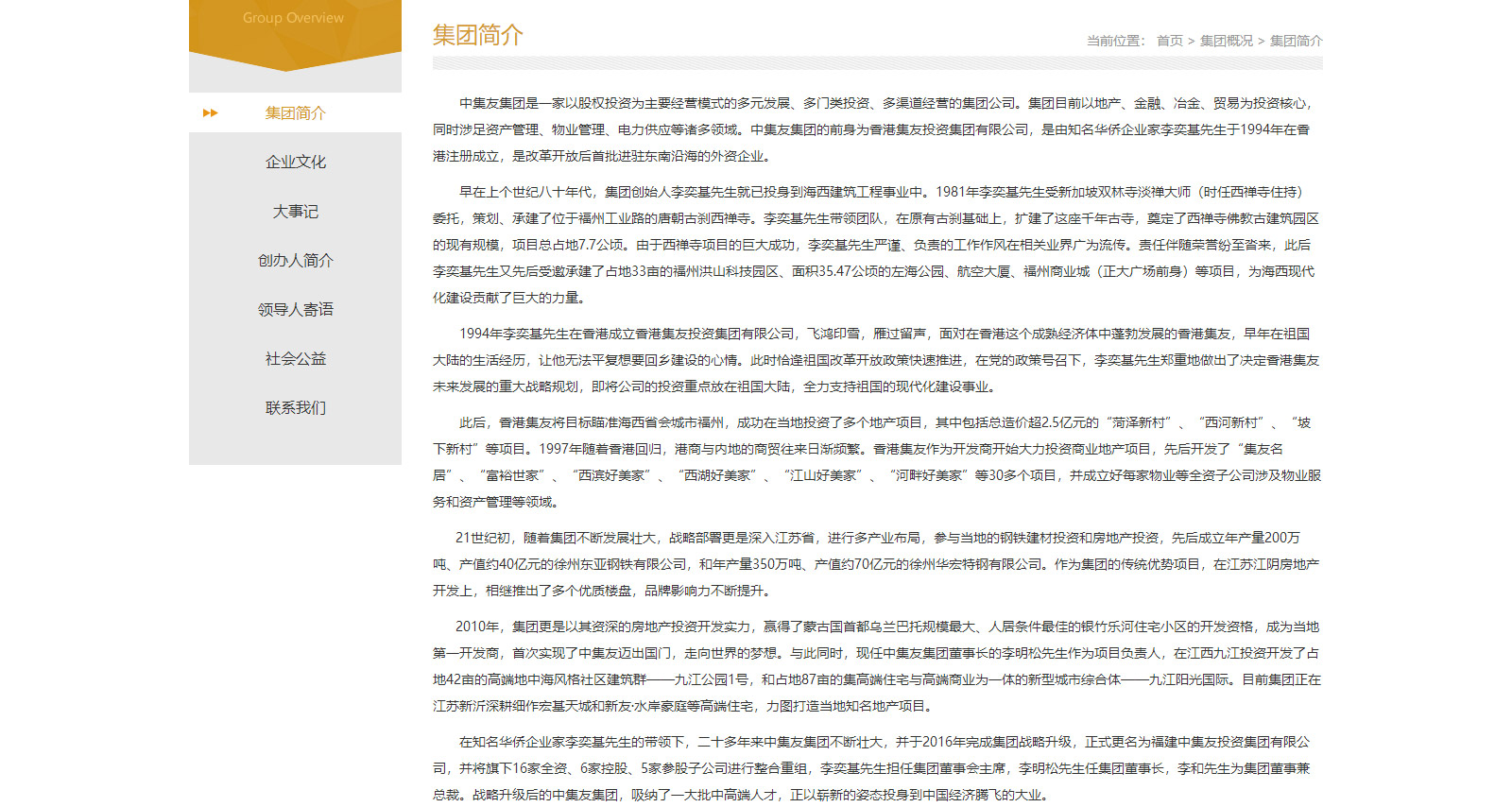Click the large orange 集团简介 page heading
The width and height of the screenshot is (1512, 807).
[x=477, y=36]
